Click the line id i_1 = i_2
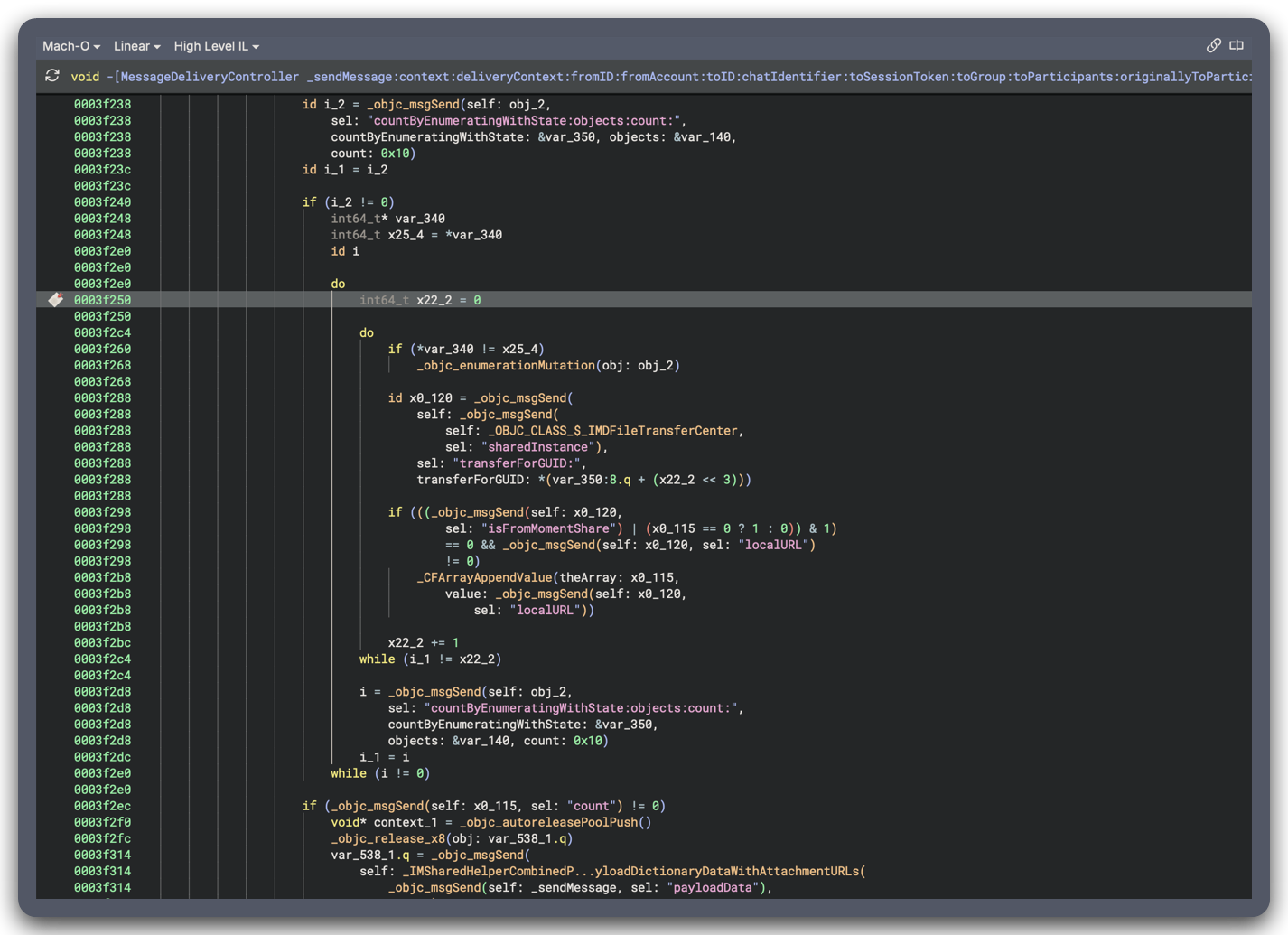The width and height of the screenshot is (1288, 935). click(x=345, y=170)
